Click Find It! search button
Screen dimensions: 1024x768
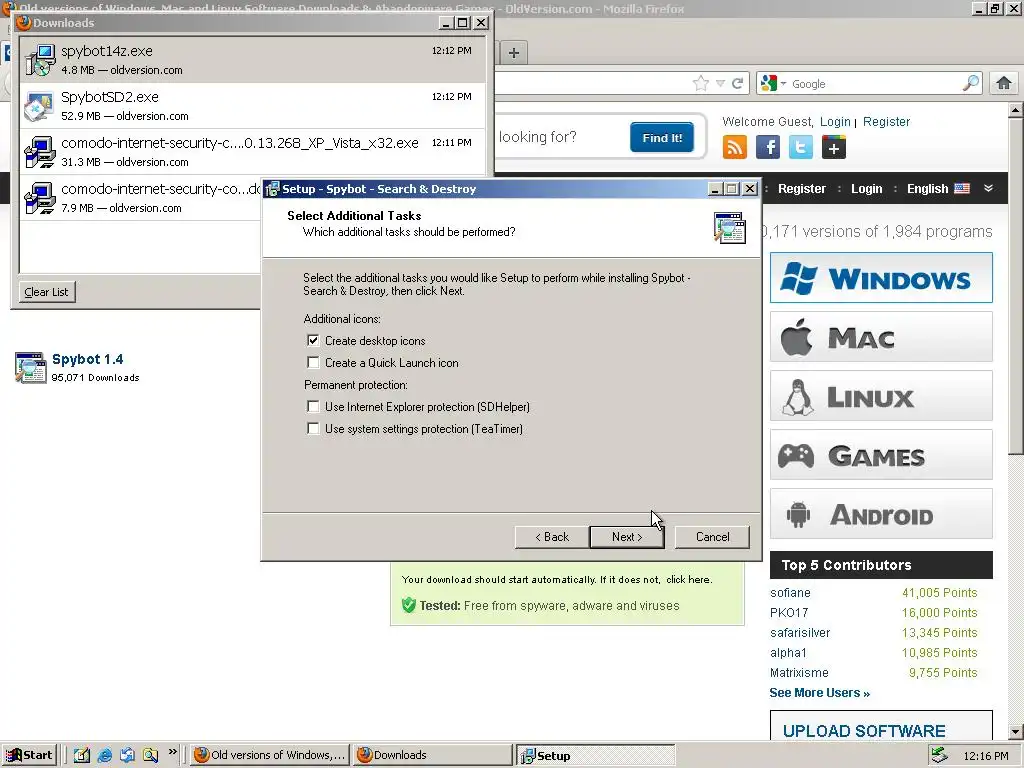[x=662, y=138]
